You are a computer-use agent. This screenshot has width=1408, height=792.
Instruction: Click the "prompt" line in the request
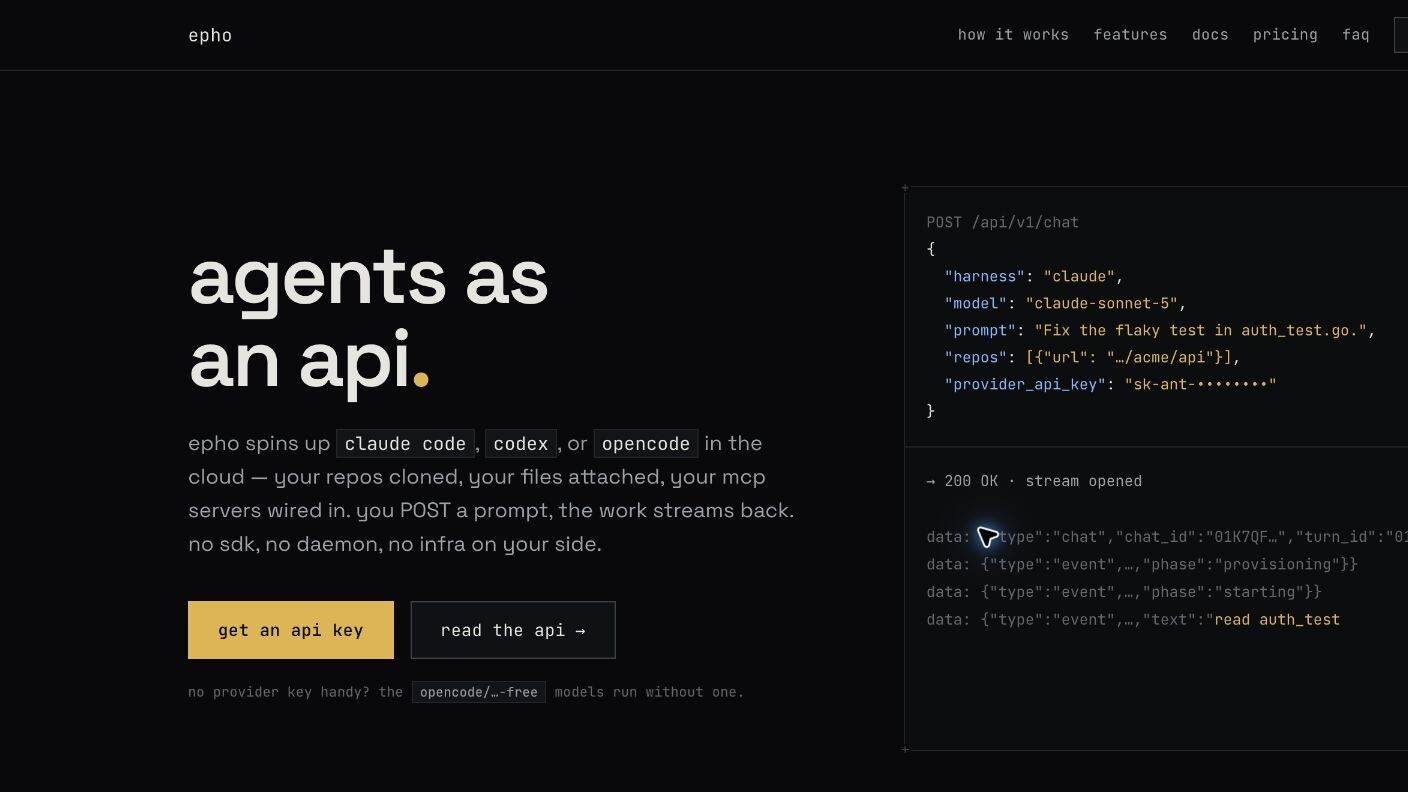point(1160,330)
